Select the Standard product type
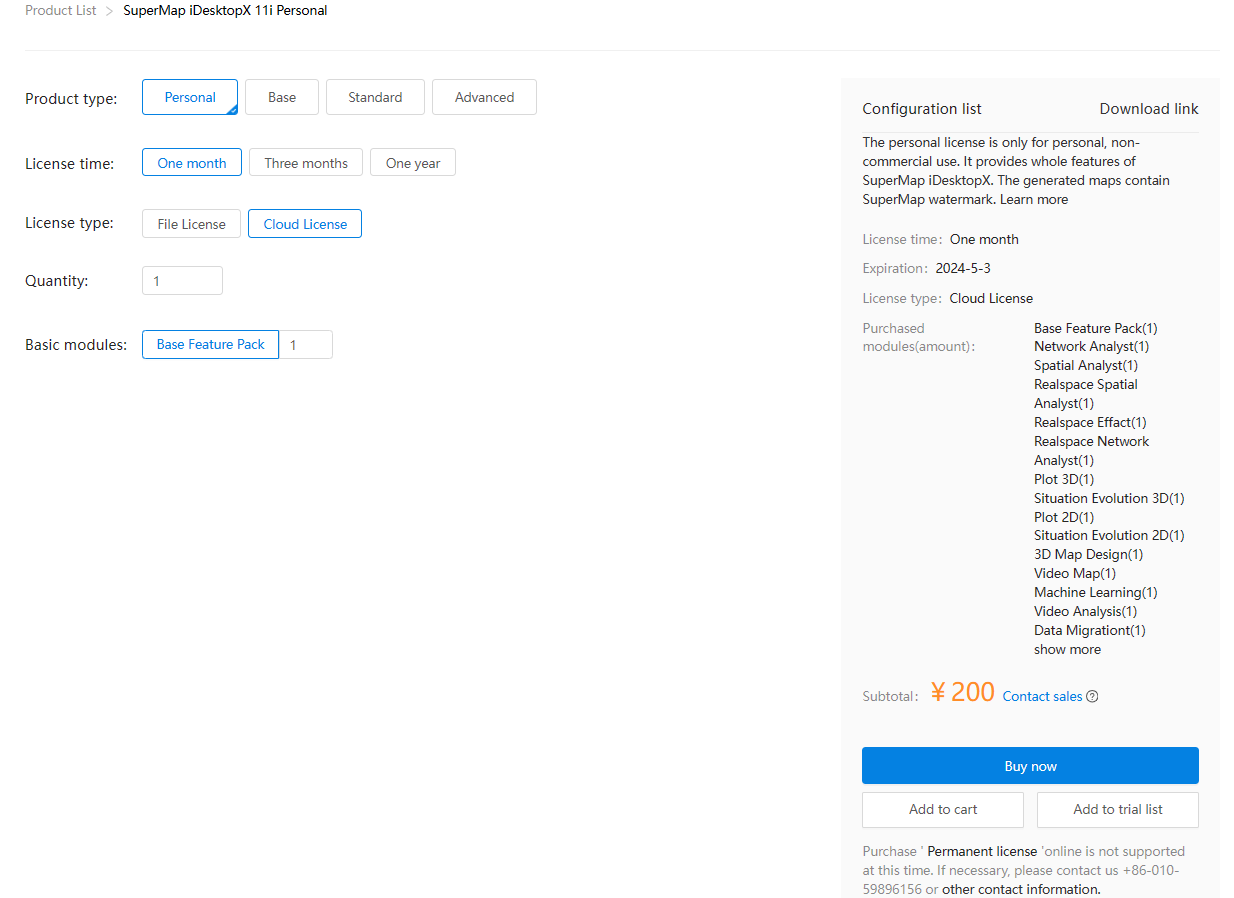 click(x=375, y=97)
